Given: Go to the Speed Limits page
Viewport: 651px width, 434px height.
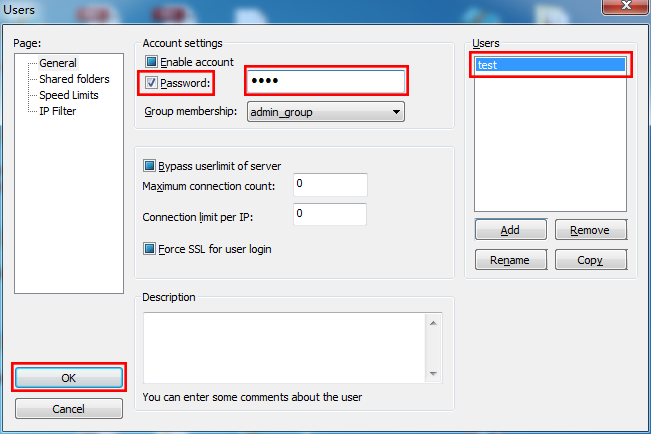Looking at the screenshot, I should tap(68, 95).
